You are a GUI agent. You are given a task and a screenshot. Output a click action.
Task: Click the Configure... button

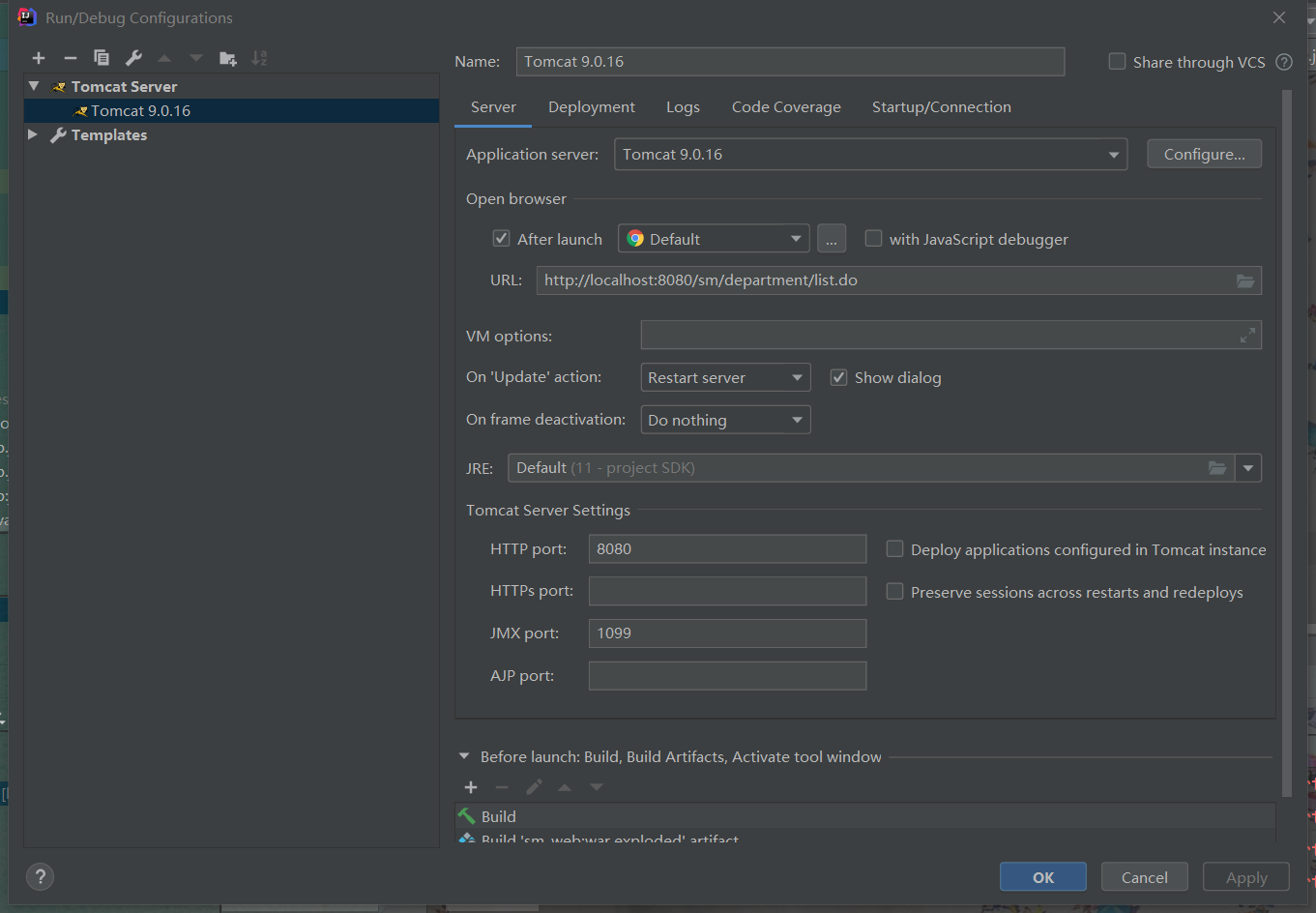tap(1204, 155)
